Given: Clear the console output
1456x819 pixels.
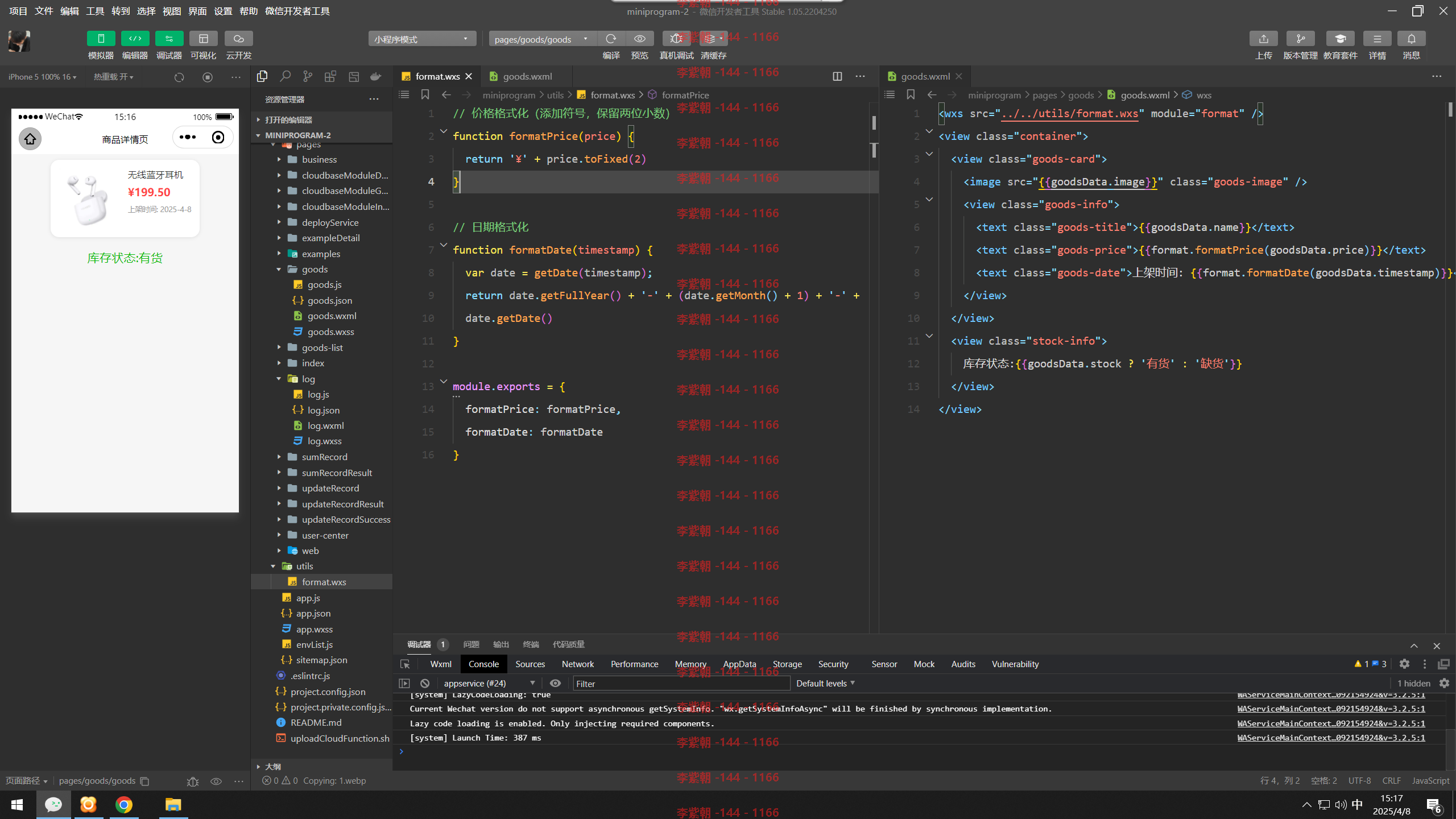Looking at the screenshot, I should 425,683.
